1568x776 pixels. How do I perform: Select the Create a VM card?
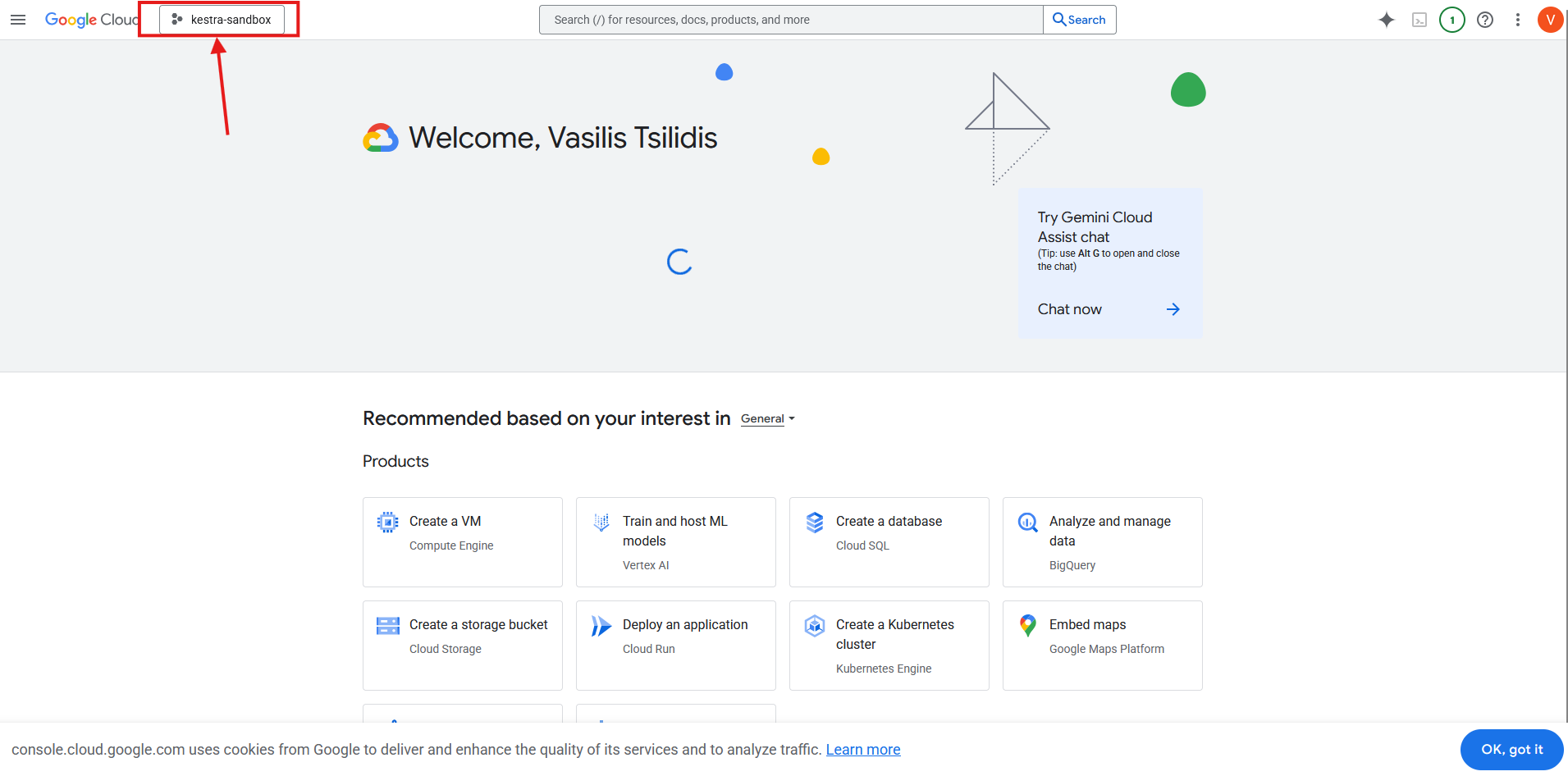point(463,541)
